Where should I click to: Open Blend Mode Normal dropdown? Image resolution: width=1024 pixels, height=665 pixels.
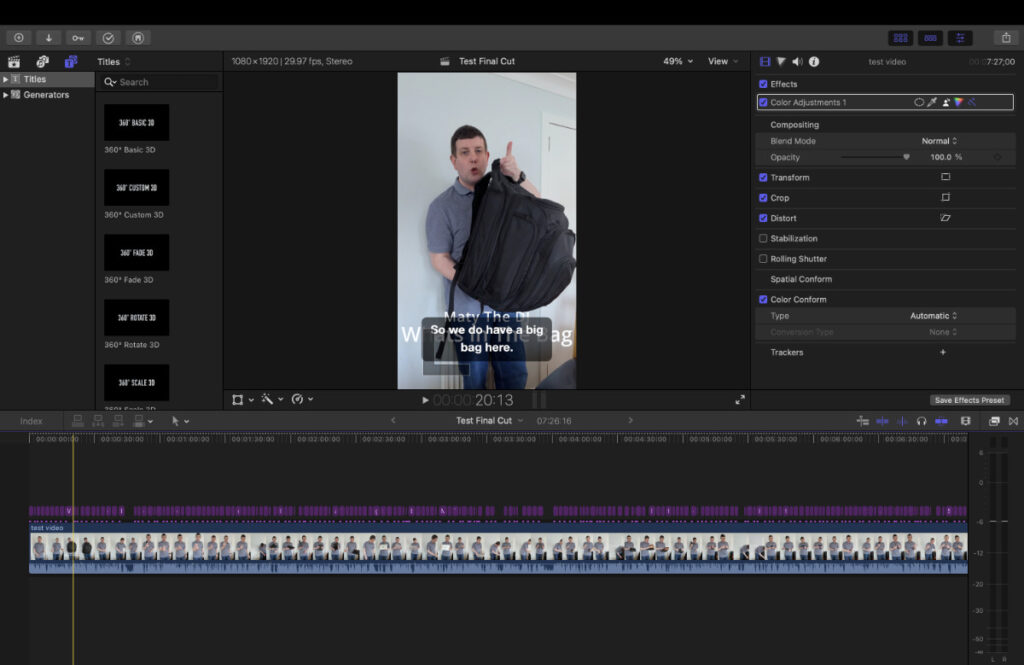tap(939, 140)
